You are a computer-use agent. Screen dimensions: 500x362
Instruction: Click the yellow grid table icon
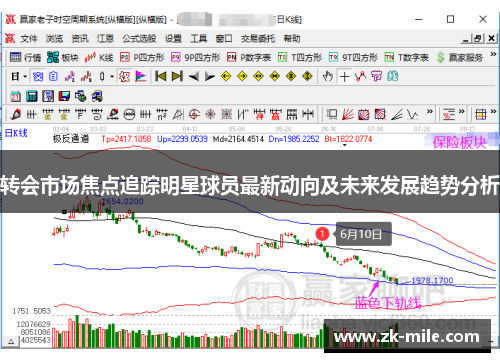pos(481,115)
